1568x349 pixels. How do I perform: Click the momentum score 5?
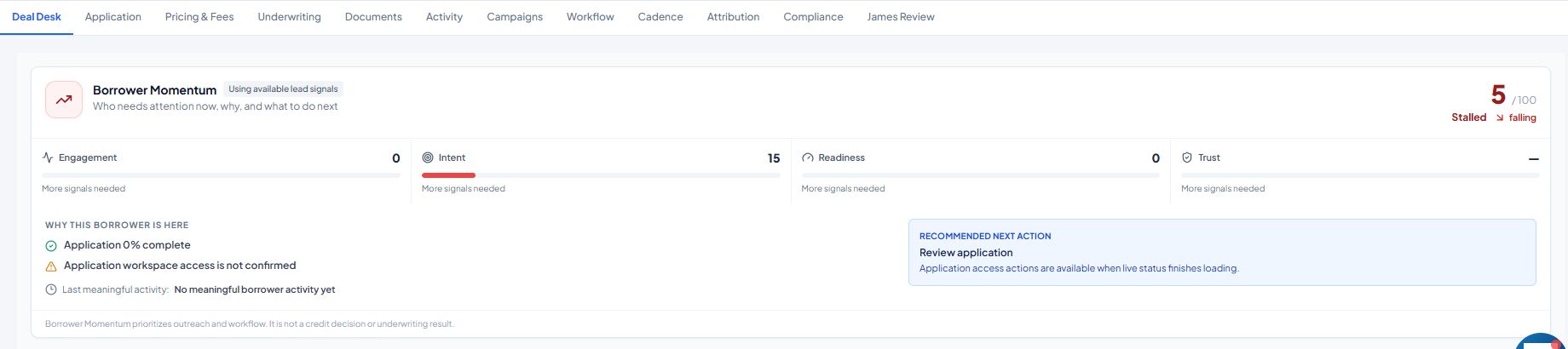point(1498,94)
